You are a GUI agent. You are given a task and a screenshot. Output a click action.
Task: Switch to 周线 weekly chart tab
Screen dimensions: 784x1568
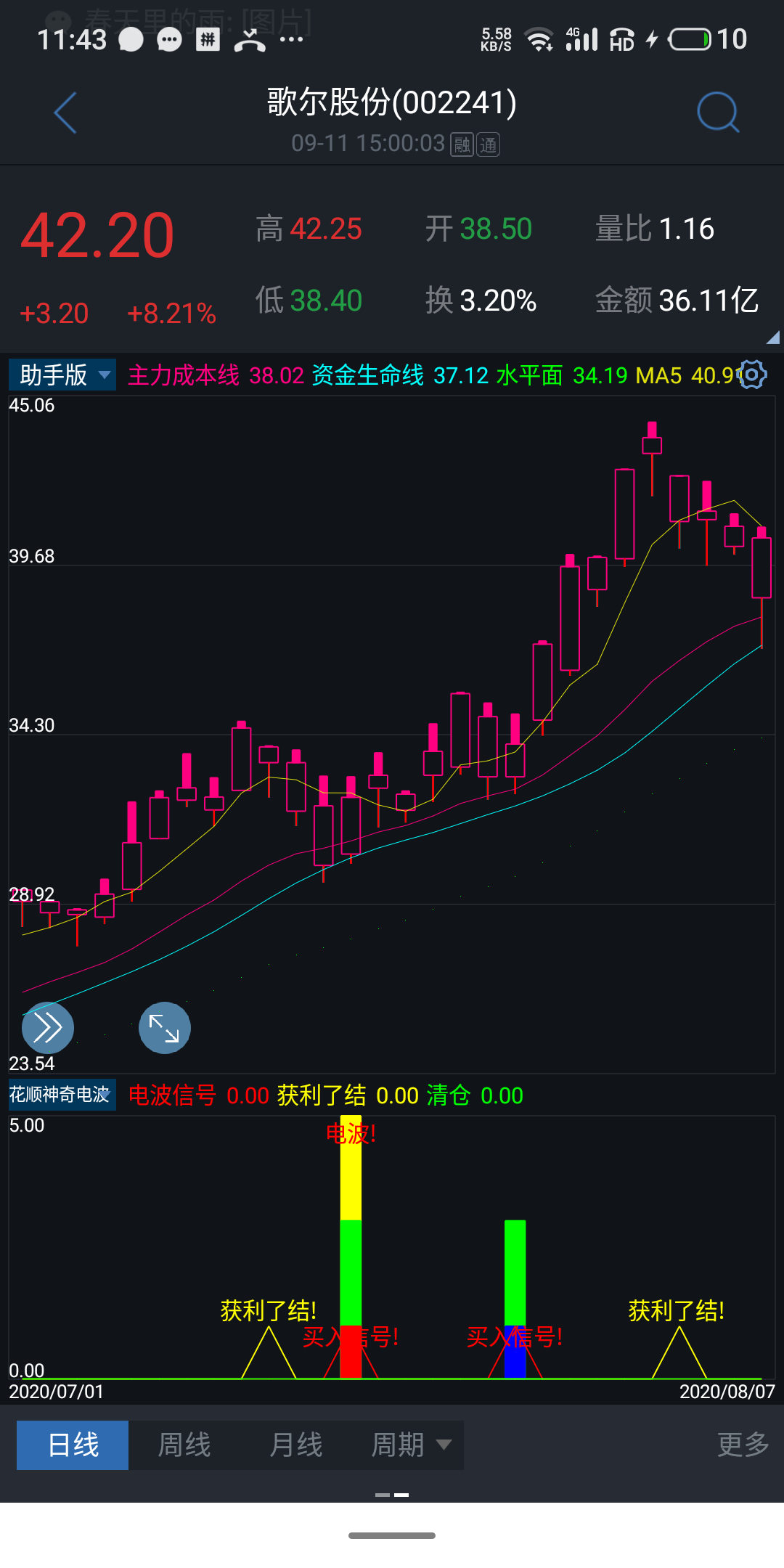184,1445
